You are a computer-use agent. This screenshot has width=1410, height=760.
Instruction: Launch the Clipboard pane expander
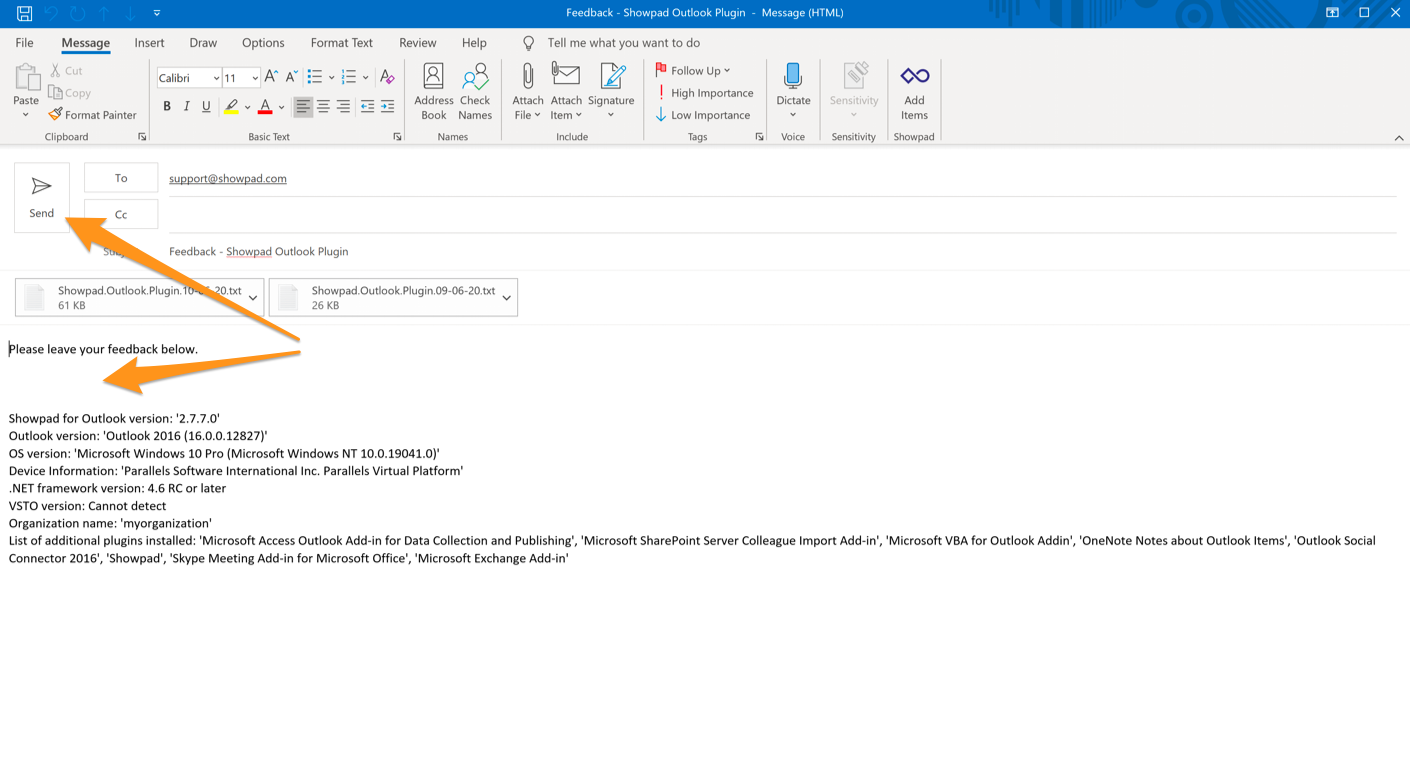[x=142, y=137]
